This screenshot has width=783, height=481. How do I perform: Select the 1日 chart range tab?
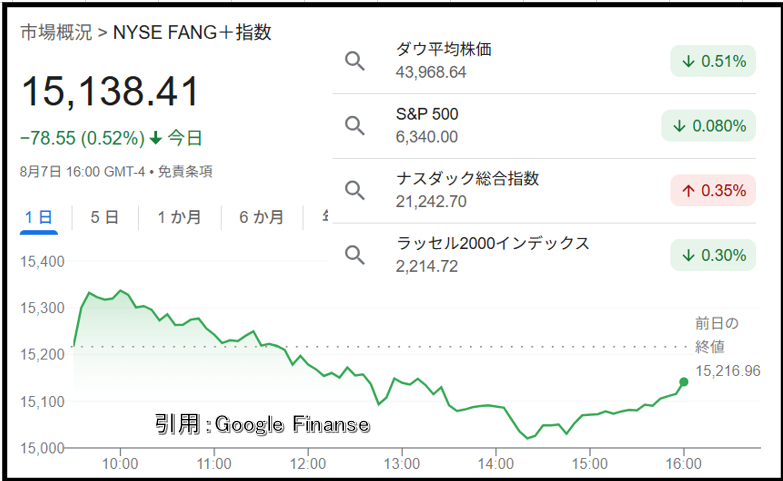(38, 218)
